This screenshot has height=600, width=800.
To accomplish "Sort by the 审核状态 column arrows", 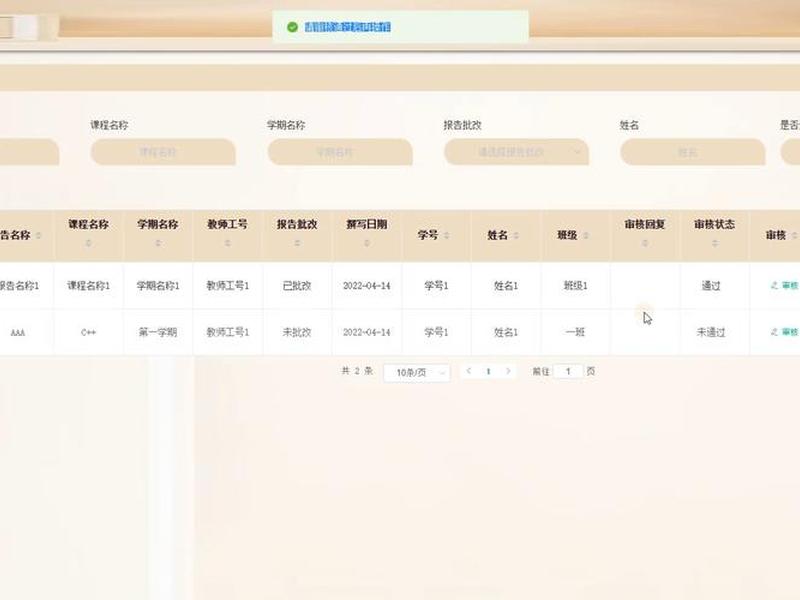I will (x=714, y=243).
